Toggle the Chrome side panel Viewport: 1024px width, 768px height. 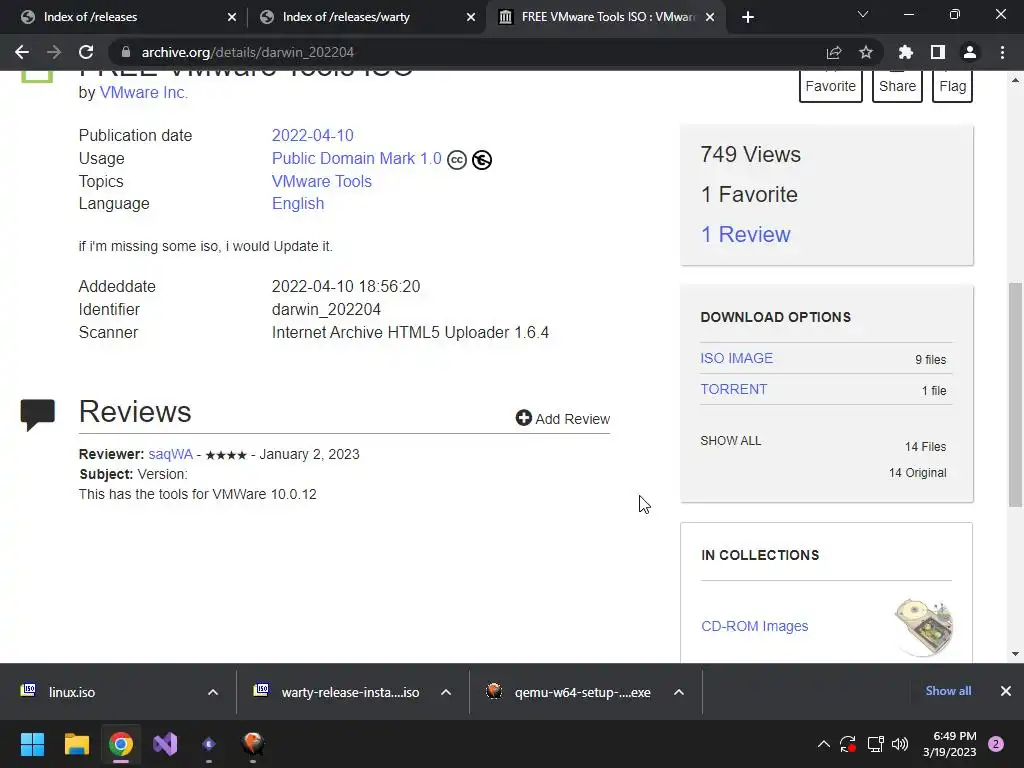coord(938,52)
